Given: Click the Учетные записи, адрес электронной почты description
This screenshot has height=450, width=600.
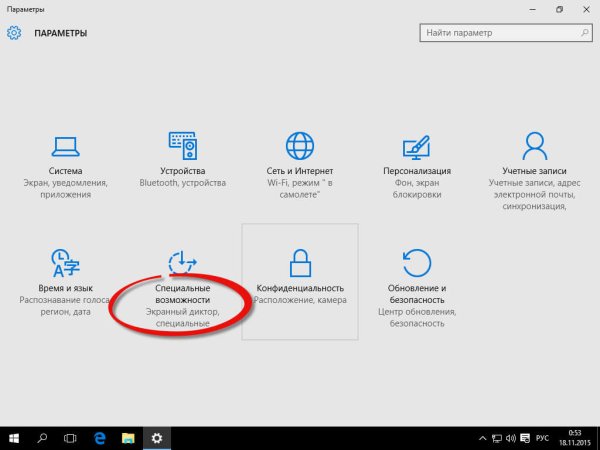Looking at the screenshot, I should (x=535, y=194).
